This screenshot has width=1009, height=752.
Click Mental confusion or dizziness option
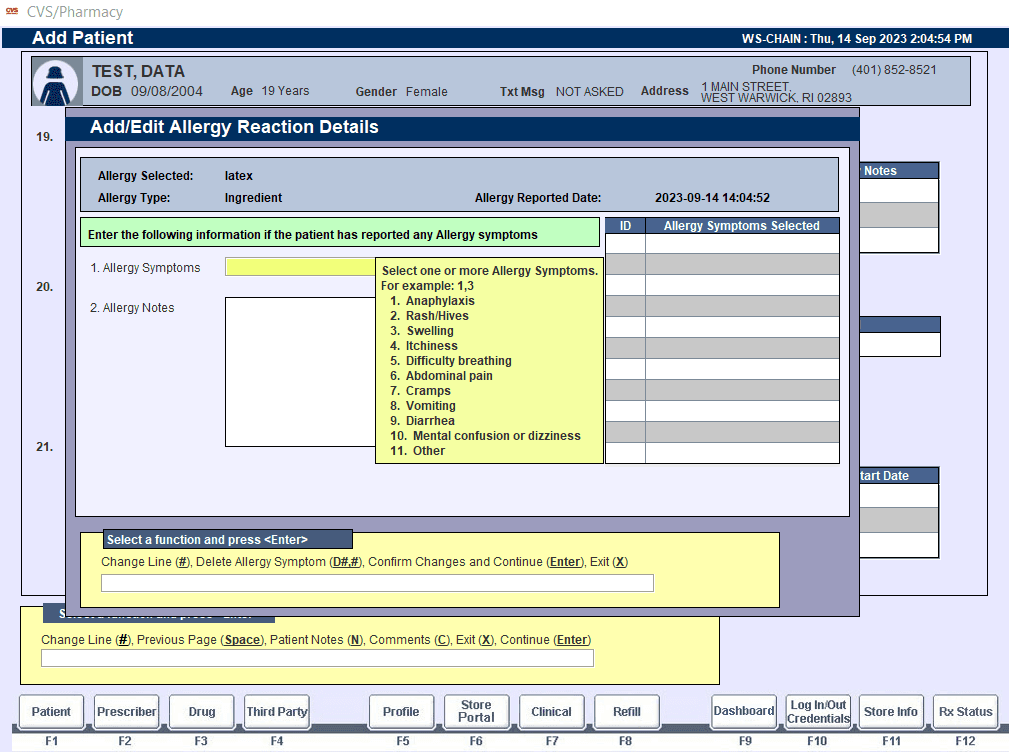point(485,436)
